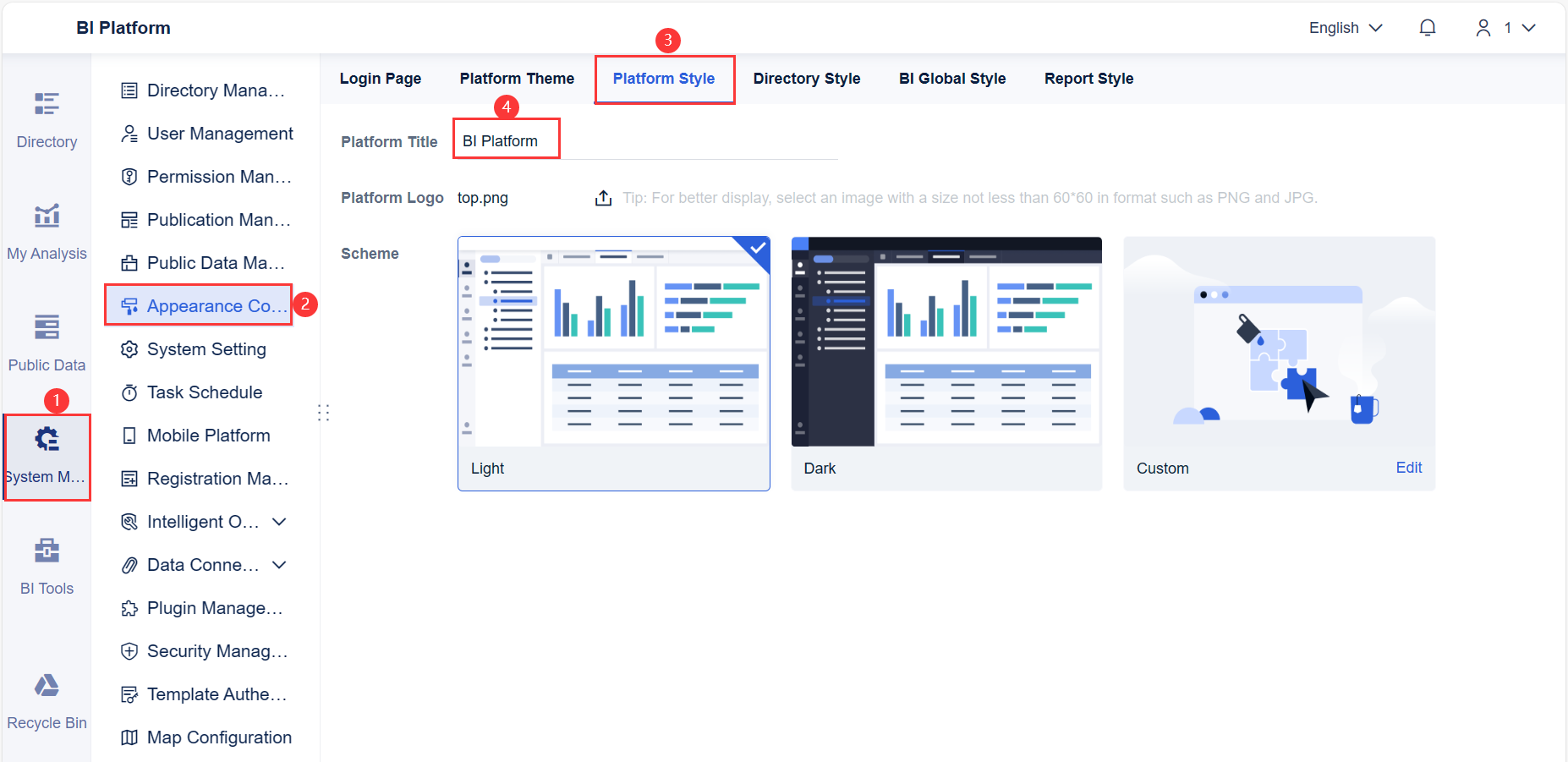Open the Recycle Bin section
Image resolution: width=1568 pixels, height=762 pixels.
pyautogui.click(x=47, y=701)
